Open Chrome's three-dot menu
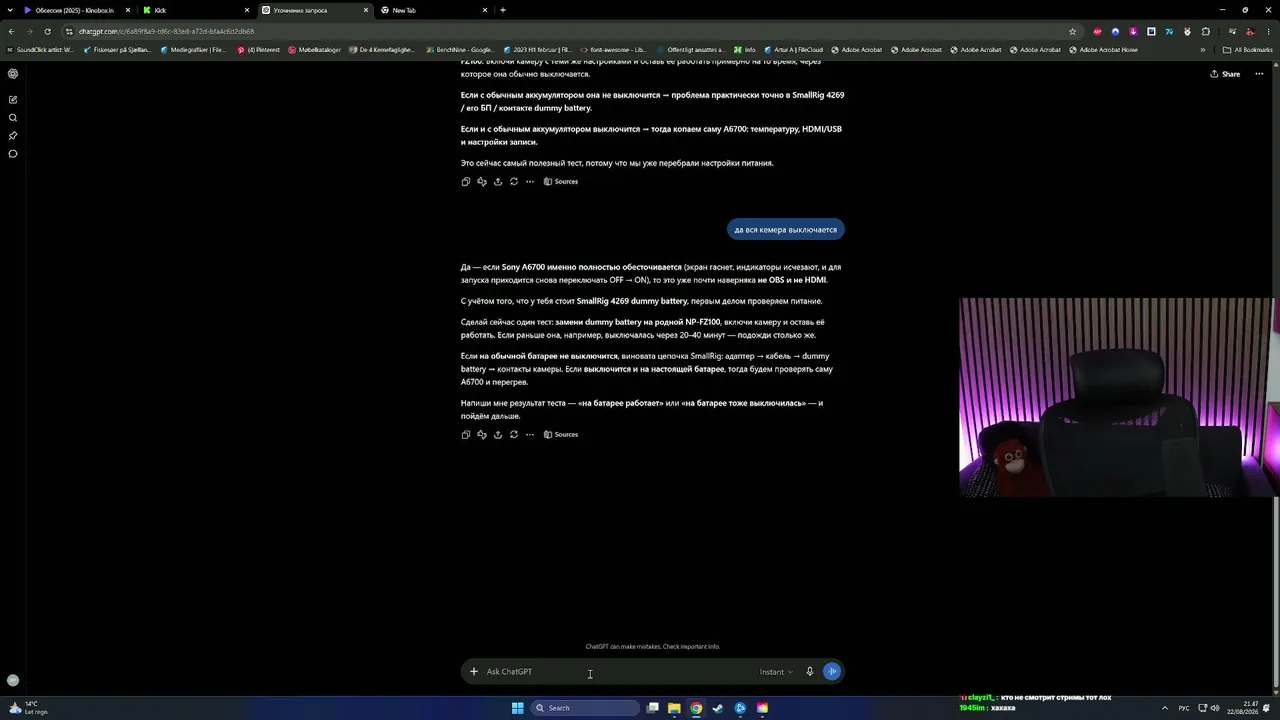Viewport: 1280px width, 720px height. [x=1269, y=31]
